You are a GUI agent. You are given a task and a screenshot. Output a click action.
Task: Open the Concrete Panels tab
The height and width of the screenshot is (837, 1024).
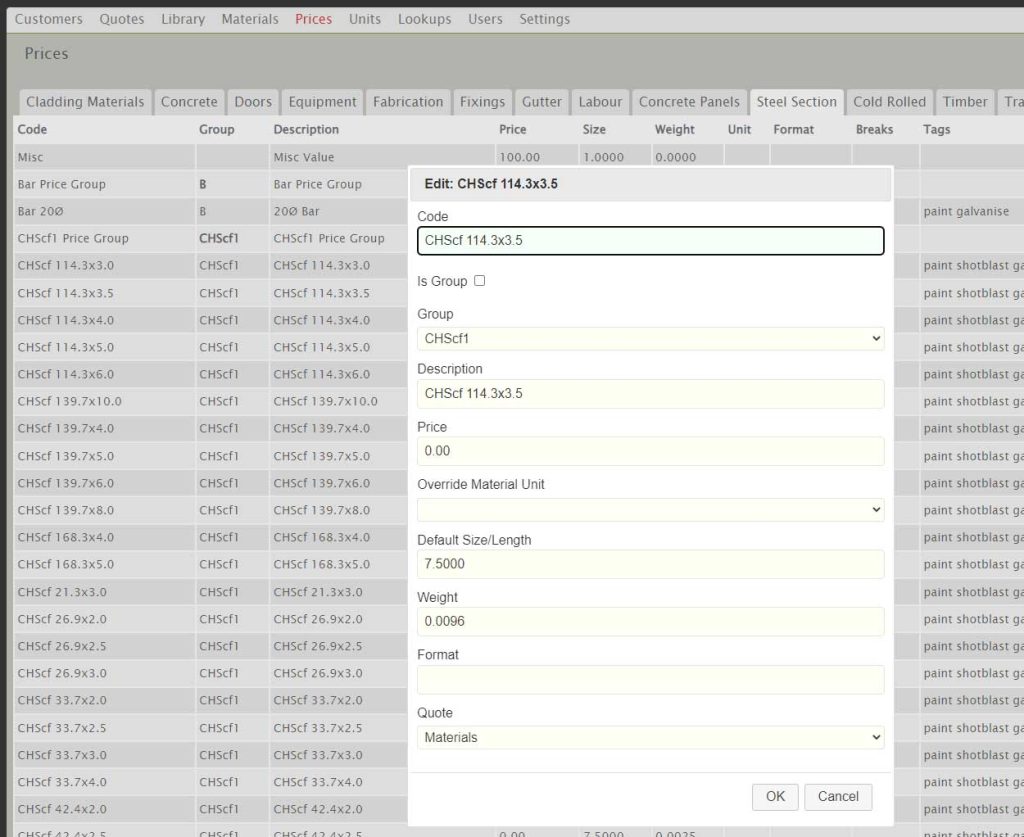tap(689, 102)
